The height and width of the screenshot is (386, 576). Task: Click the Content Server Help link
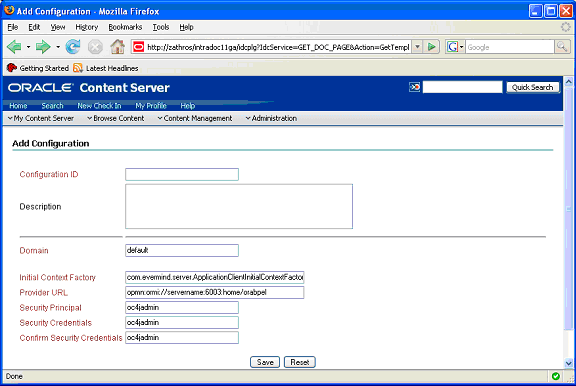tap(188, 106)
